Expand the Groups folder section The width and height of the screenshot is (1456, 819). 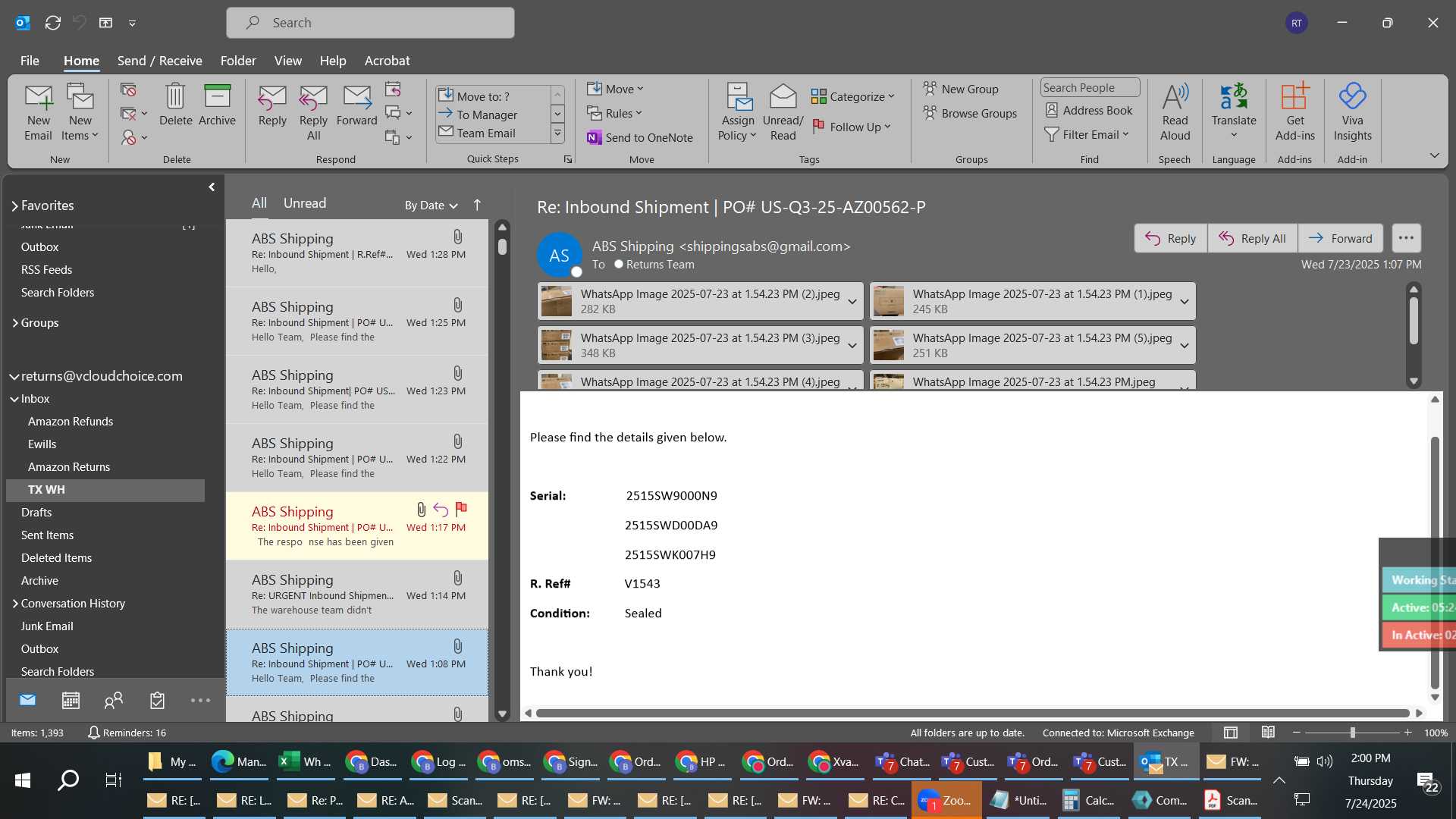pyautogui.click(x=15, y=323)
